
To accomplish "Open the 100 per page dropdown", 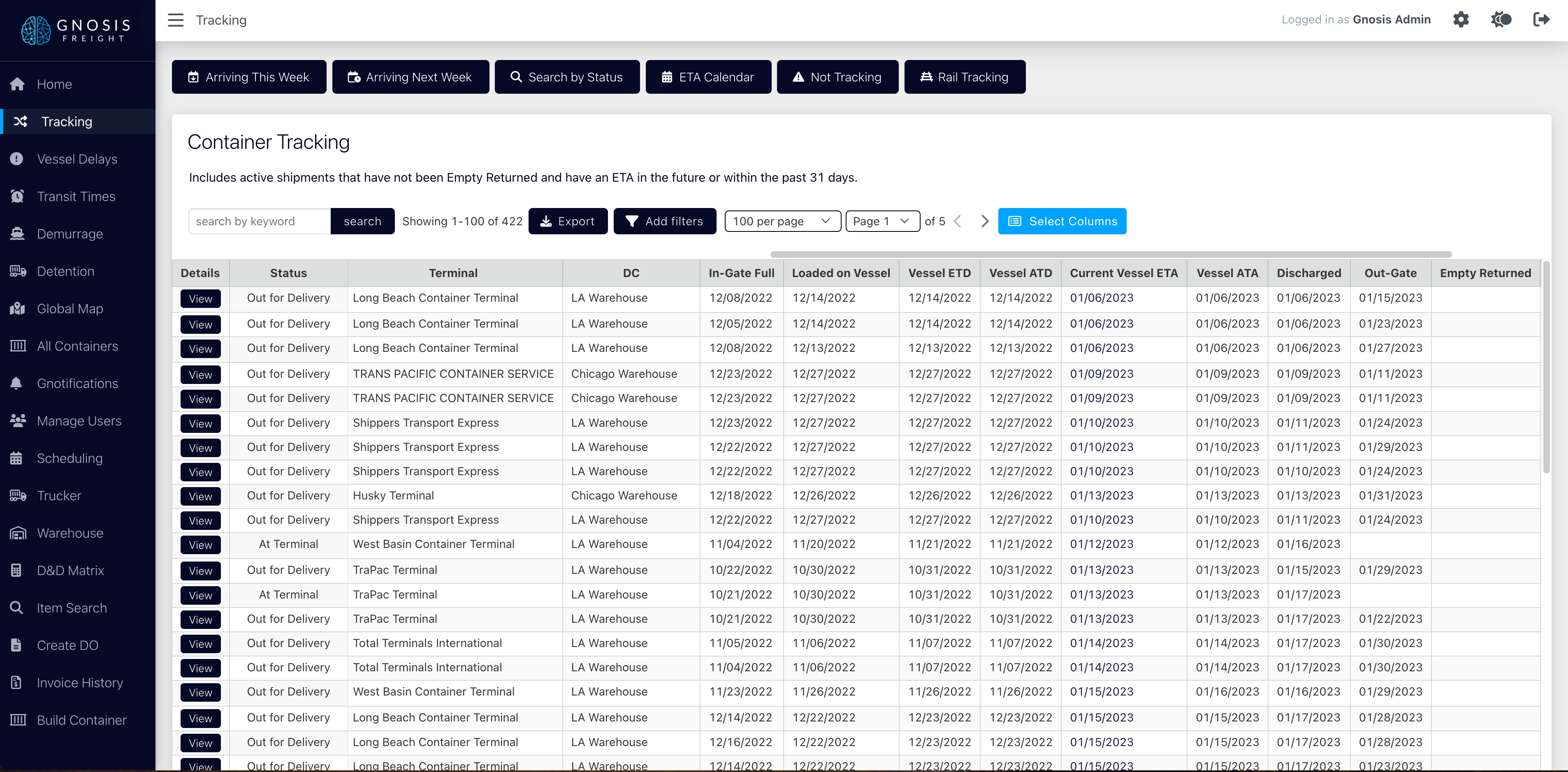I will tap(782, 222).
